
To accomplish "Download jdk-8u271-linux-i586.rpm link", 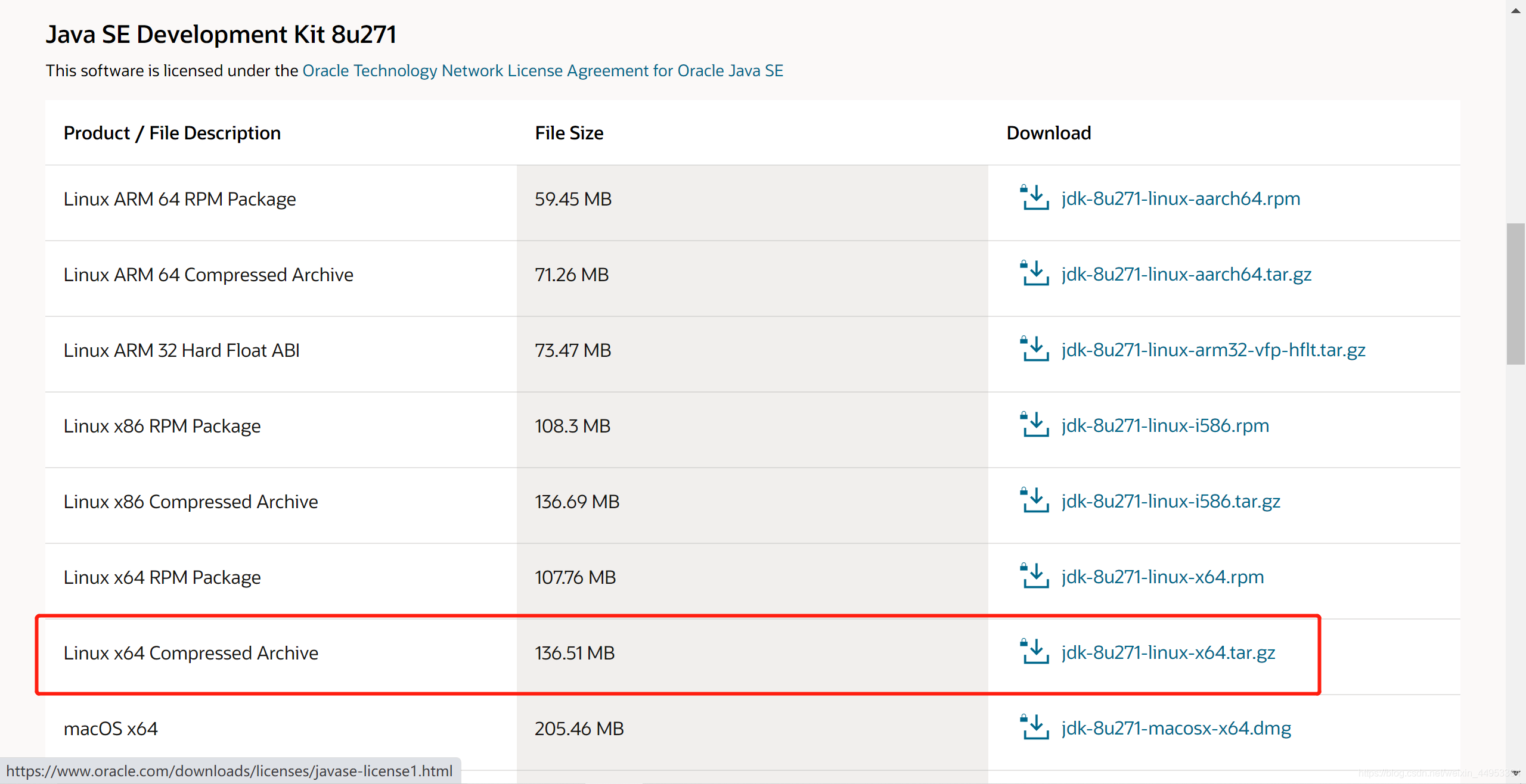I will 1165,425.
